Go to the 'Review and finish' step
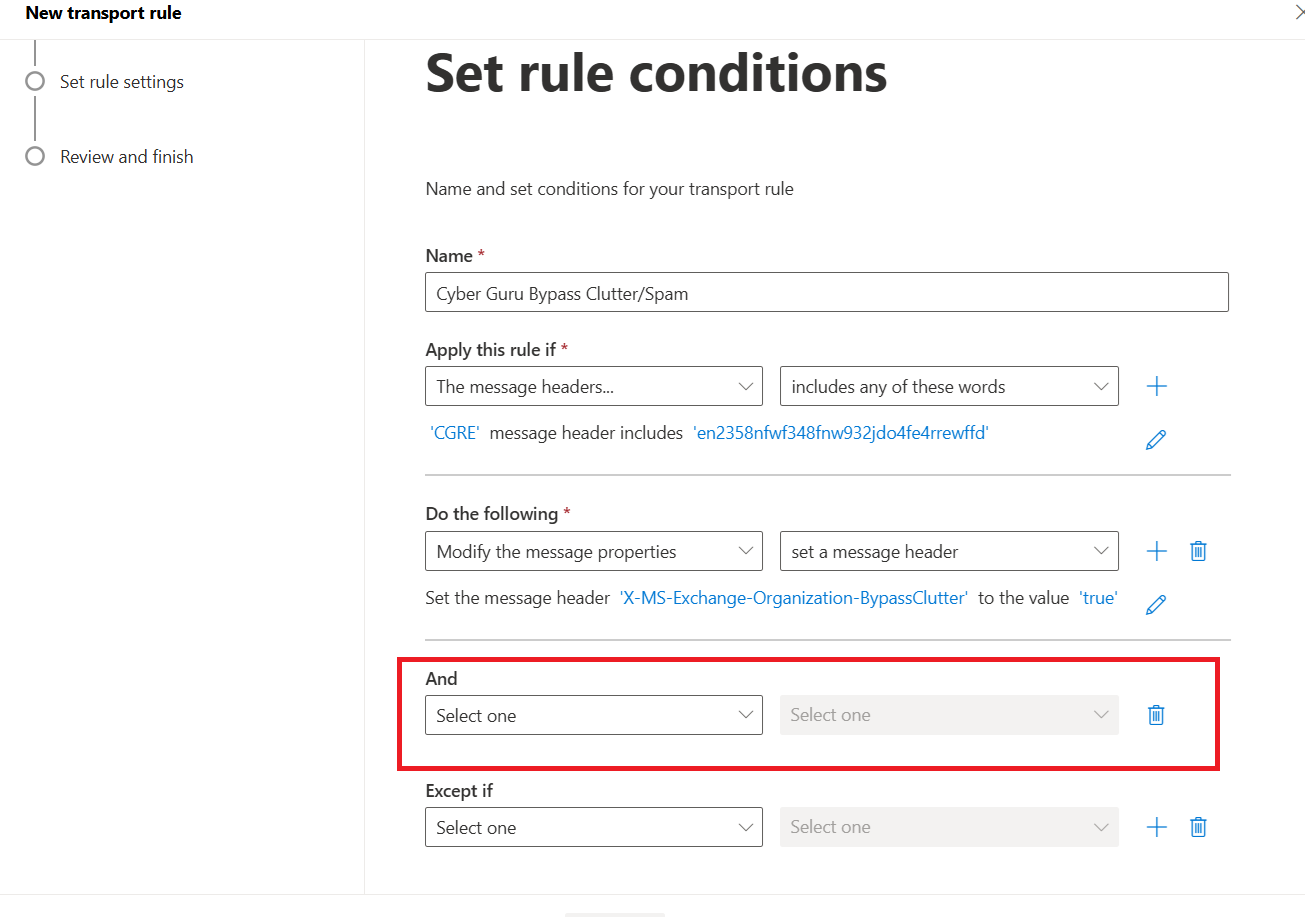1305x917 pixels. 127,157
